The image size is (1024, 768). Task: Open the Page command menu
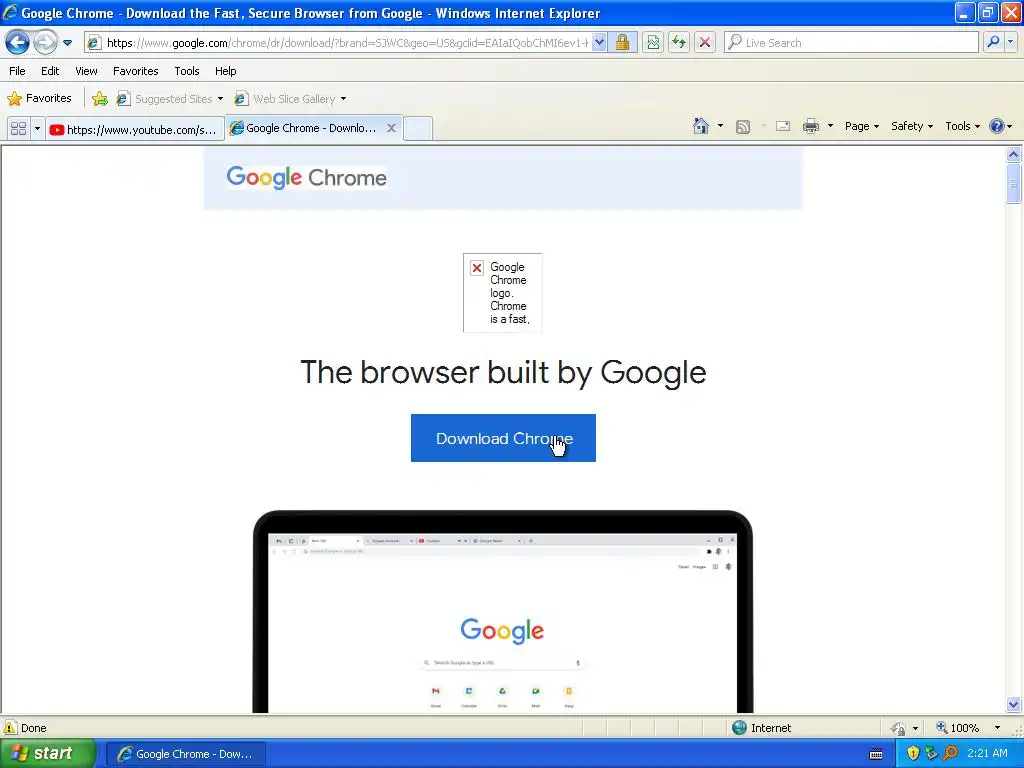[x=862, y=126]
